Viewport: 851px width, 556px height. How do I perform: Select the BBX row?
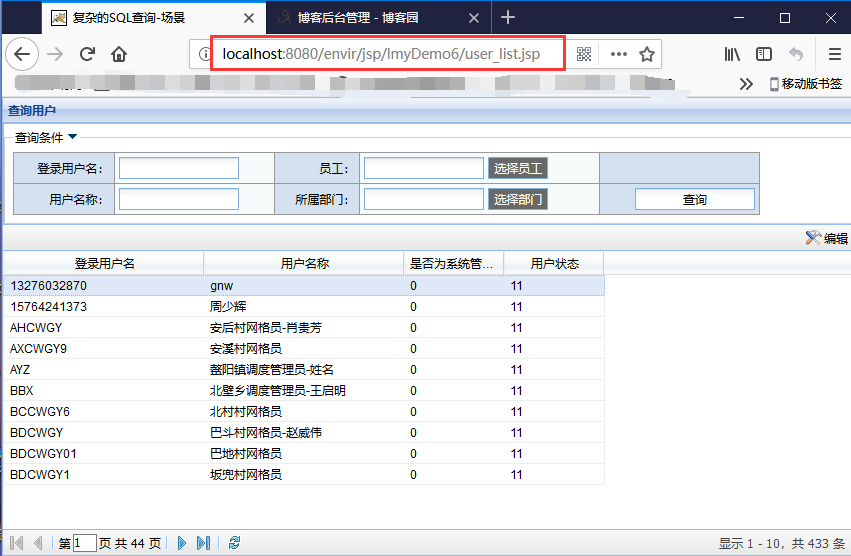(x=304, y=391)
